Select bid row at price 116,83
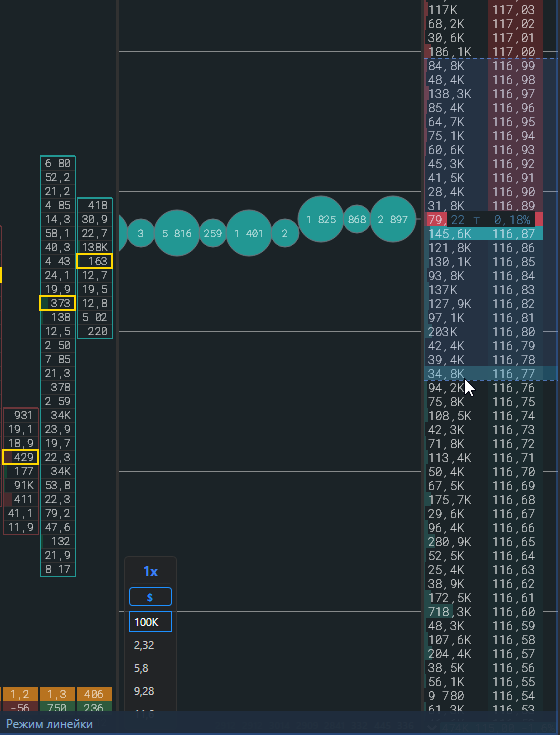 click(x=485, y=290)
